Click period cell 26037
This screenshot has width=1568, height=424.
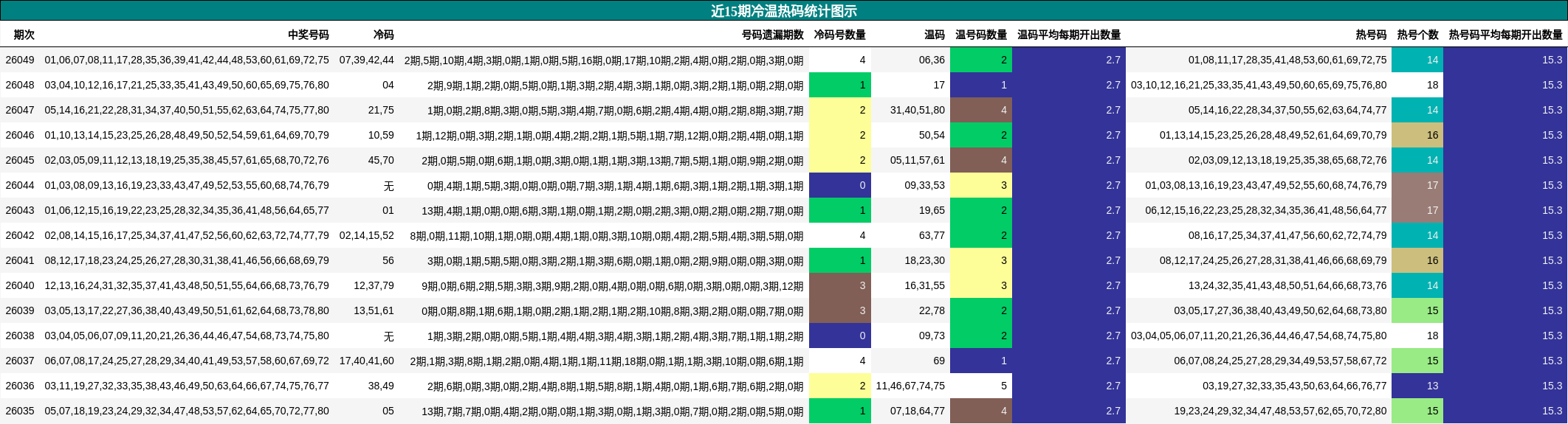coord(20,361)
